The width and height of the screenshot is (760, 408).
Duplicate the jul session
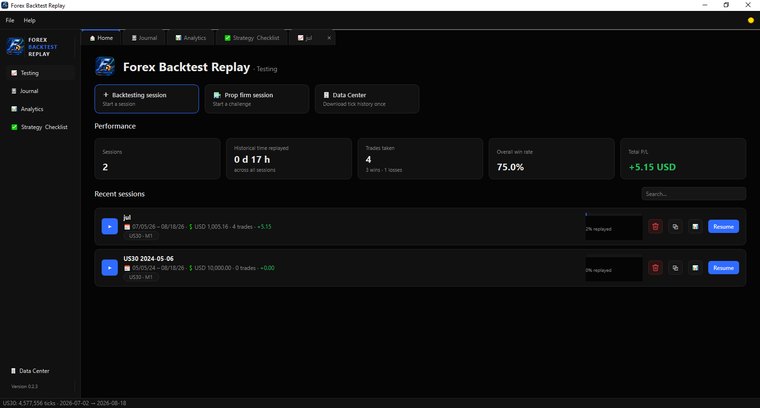tap(675, 226)
